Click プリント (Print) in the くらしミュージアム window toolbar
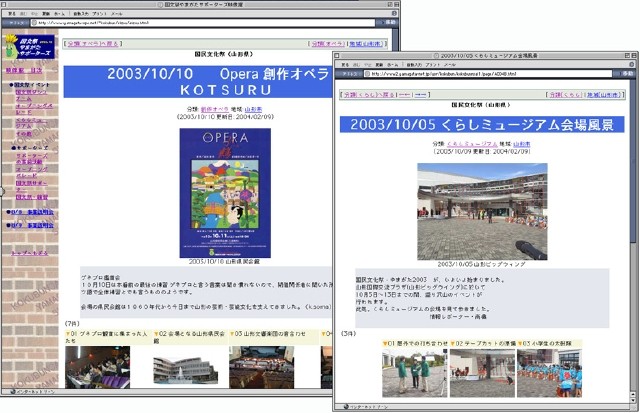Image resolution: width=640 pixels, height=413 pixels. [x=432, y=64]
